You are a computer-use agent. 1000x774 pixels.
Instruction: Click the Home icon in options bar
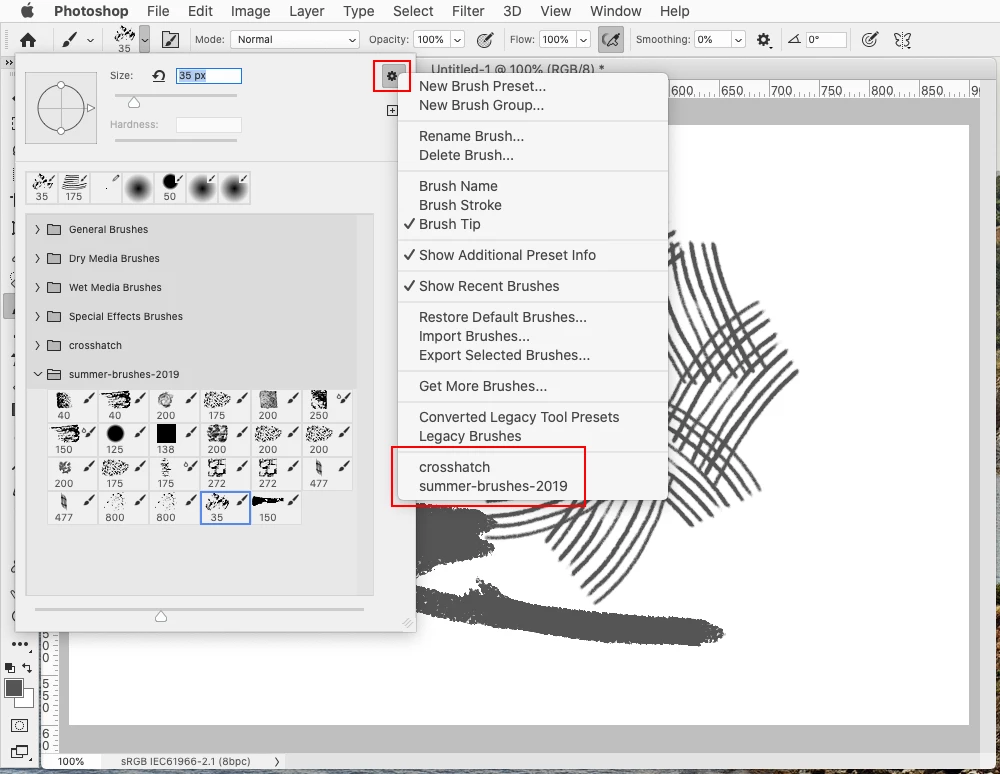click(28, 40)
